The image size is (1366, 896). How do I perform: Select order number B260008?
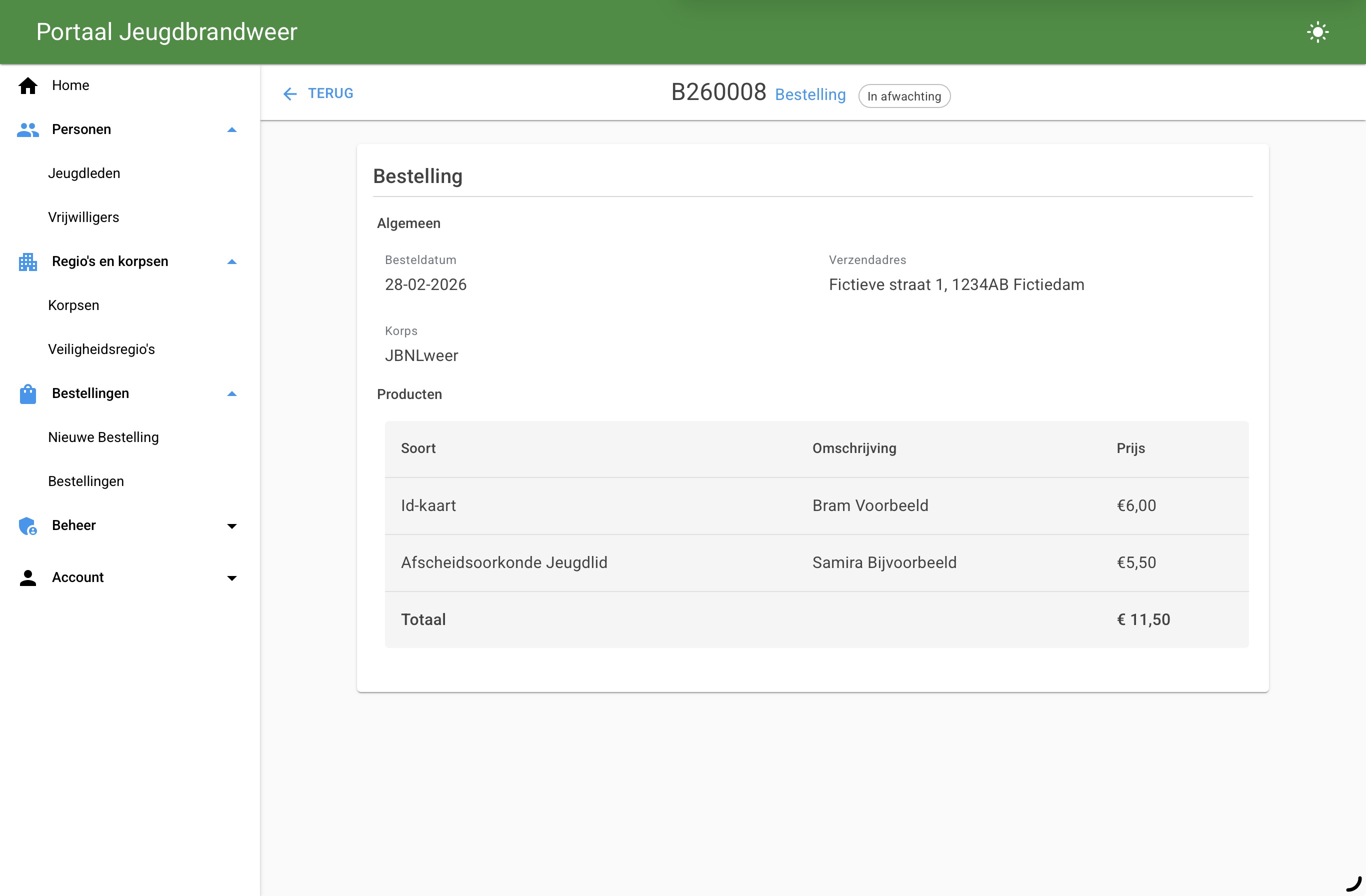(x=718, y=92)
